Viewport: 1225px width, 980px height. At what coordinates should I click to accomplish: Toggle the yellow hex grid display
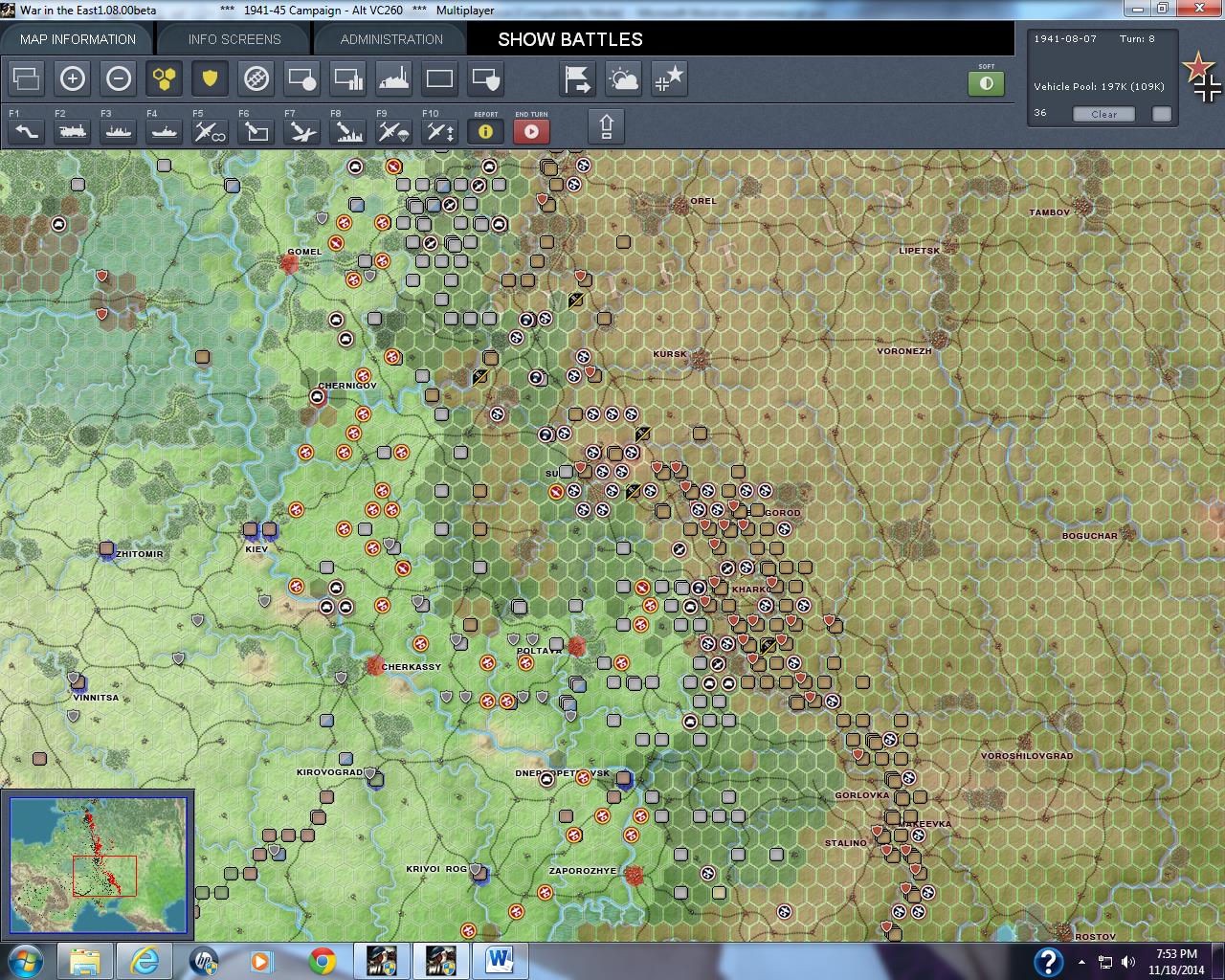[165, 79]
